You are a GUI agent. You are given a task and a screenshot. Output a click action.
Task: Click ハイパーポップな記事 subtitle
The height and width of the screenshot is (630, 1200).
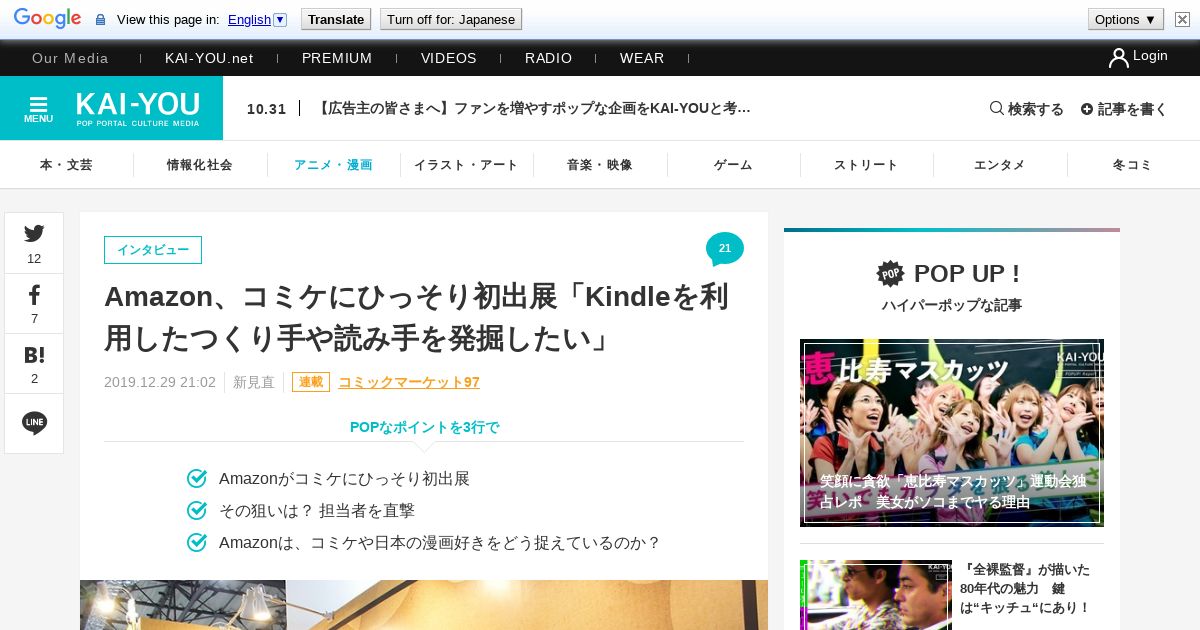point(952,305)
